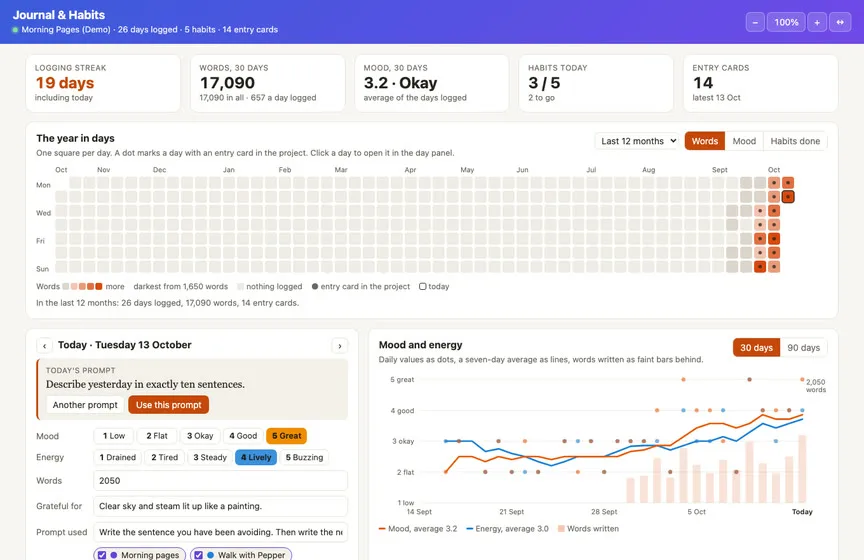Click the nothing logged legend swatch
864x560 pixels.
pos(240,287)
